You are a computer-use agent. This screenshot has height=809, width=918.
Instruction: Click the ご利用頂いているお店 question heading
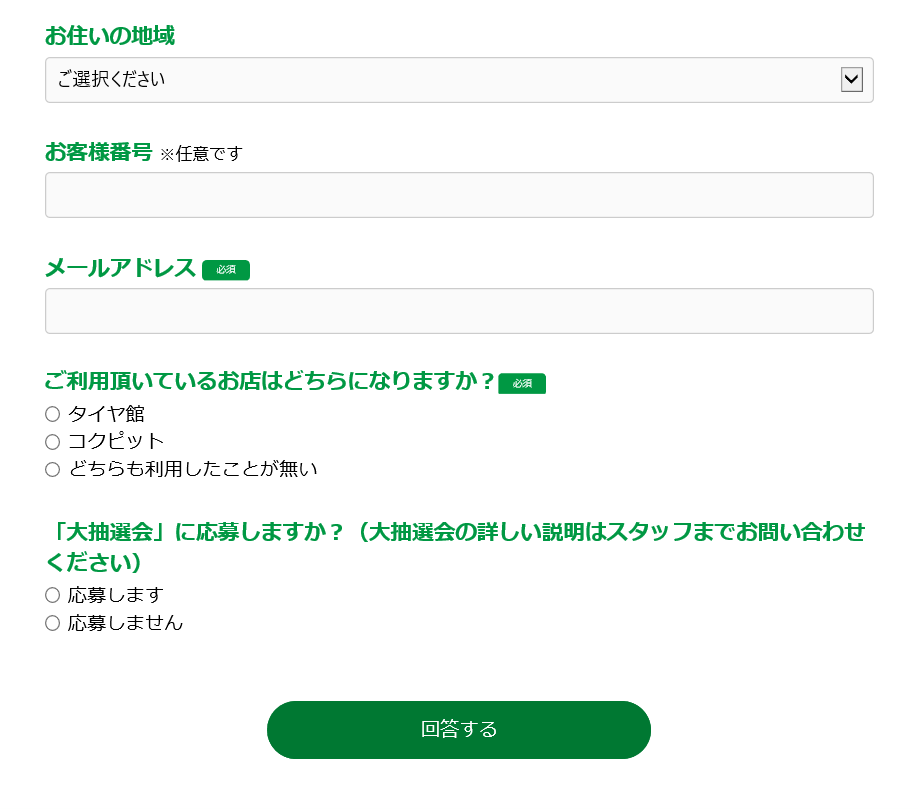270,381
